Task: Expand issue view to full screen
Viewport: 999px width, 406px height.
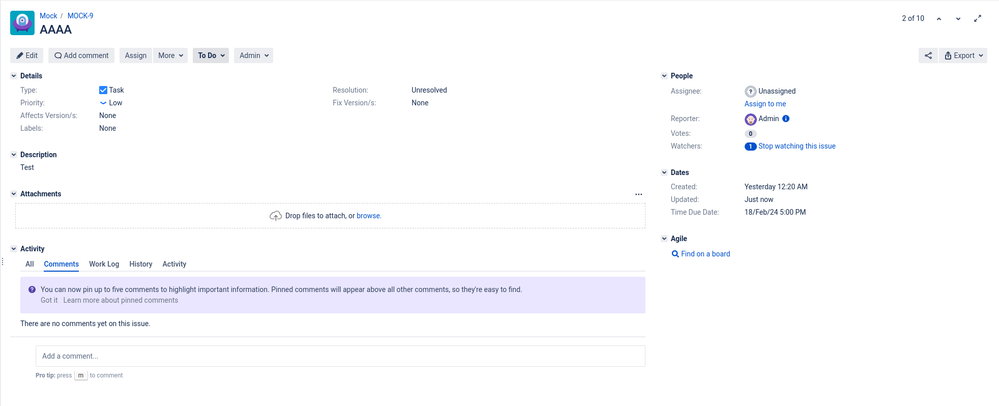Action: [978, 18]
